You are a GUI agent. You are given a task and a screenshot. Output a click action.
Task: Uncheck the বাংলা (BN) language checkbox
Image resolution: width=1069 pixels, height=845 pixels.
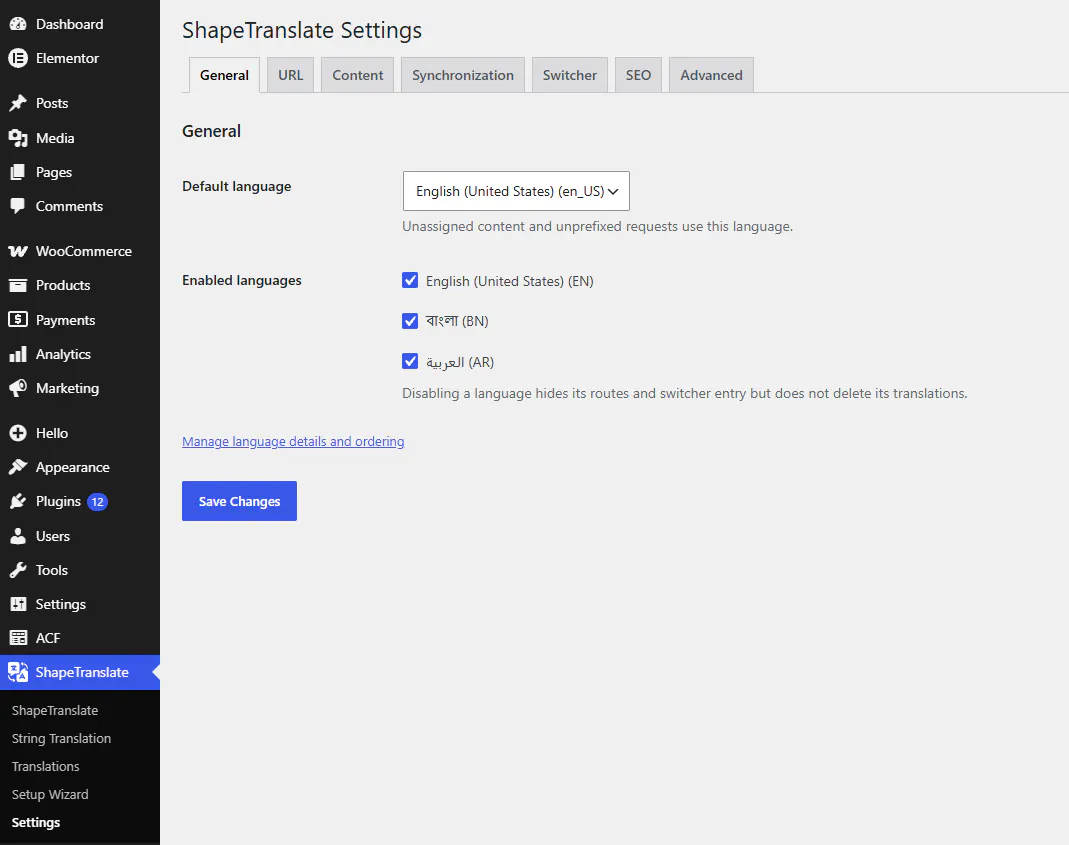410,321
